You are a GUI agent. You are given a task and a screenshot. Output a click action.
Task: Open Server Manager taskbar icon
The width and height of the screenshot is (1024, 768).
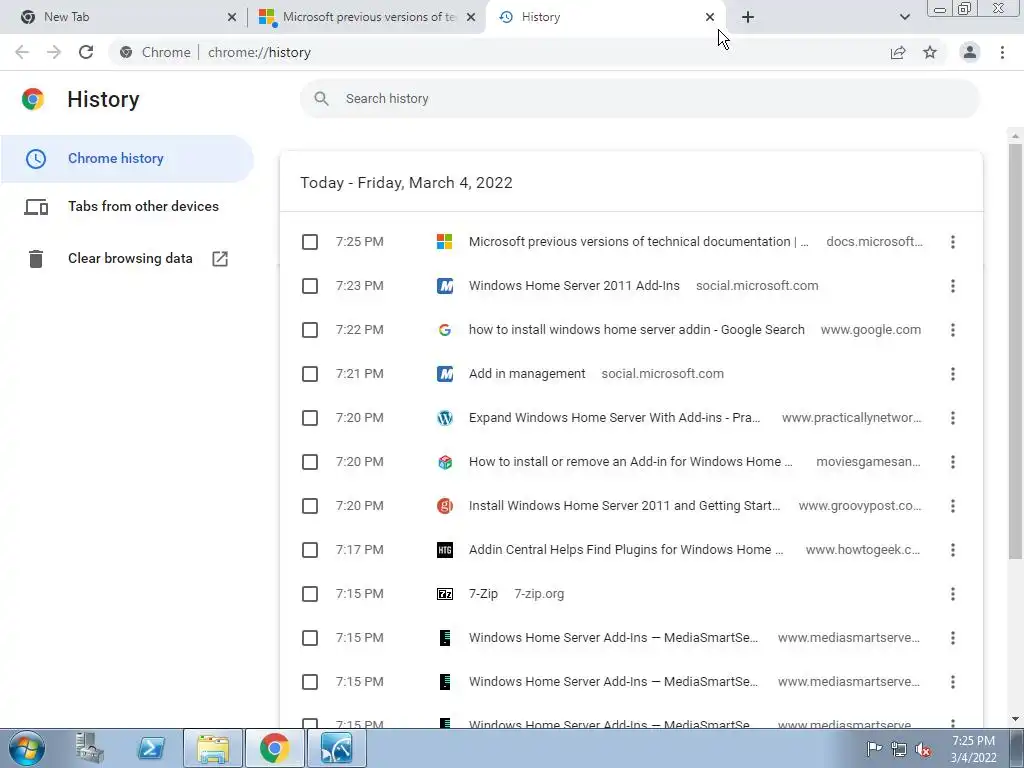[89, 748]
